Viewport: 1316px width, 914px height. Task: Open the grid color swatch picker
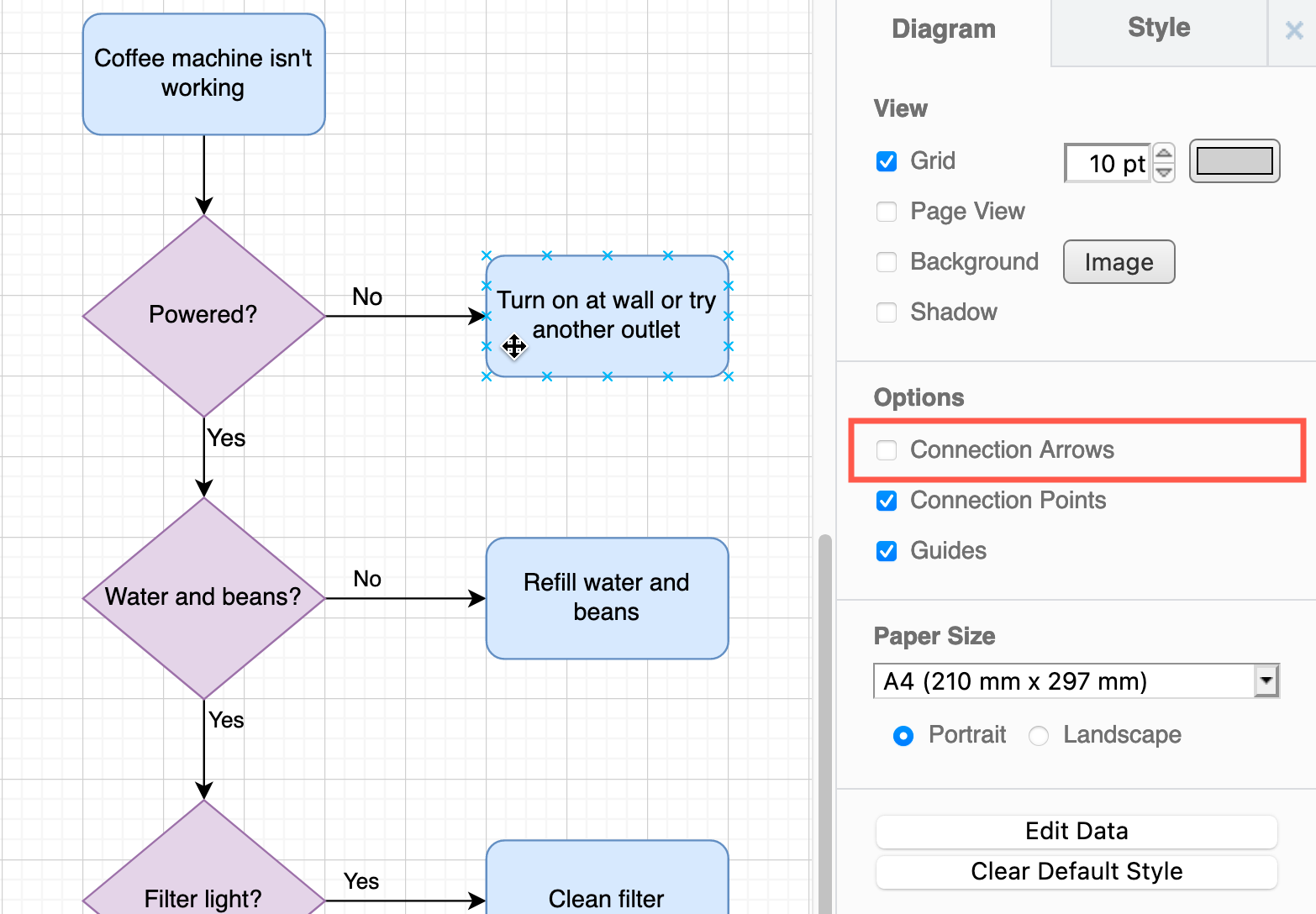click(1234, 160)
